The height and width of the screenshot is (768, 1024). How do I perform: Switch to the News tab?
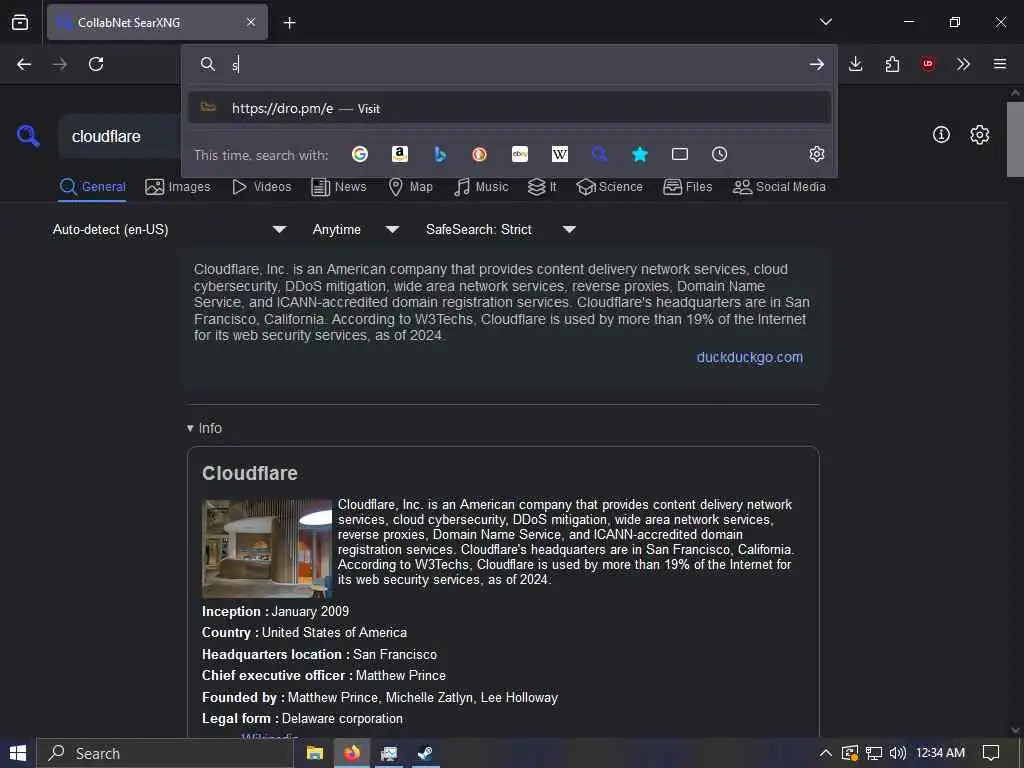point(338,187)
